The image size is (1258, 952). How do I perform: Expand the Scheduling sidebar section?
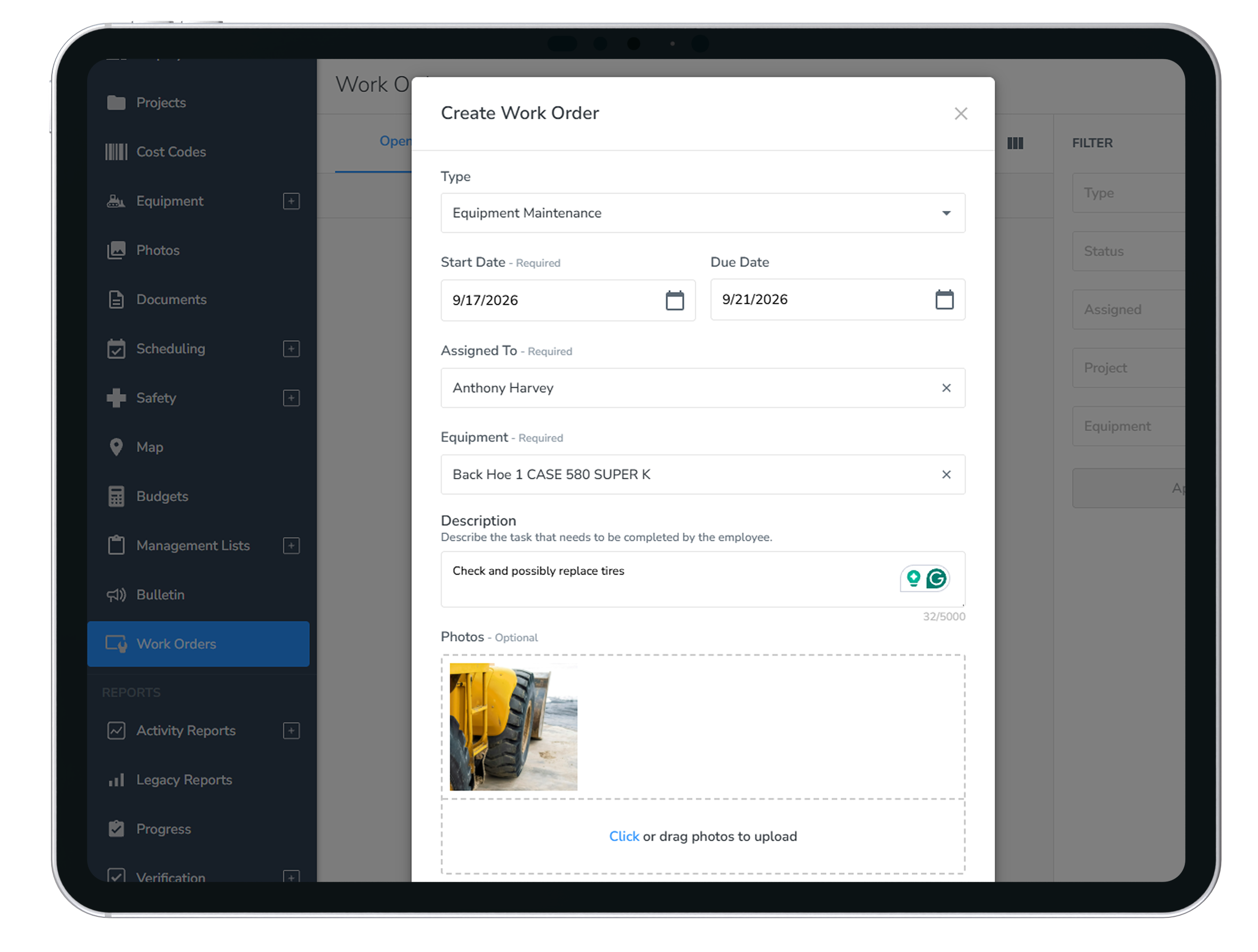click(291, 349)
